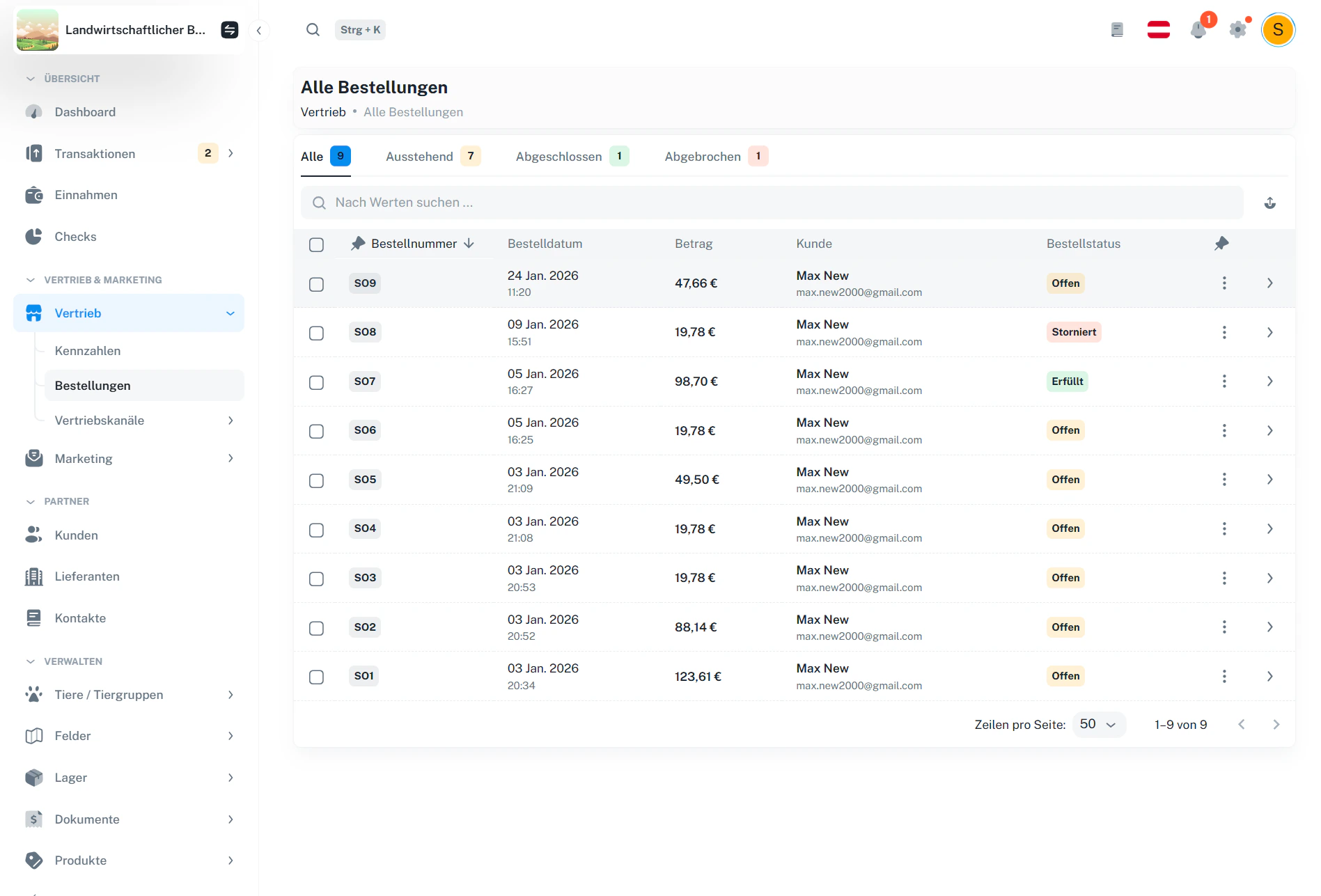This screenshot has width=1321, height=896.
Task: Click the Storniert status badge of SO8
Action: point(1074,332)
